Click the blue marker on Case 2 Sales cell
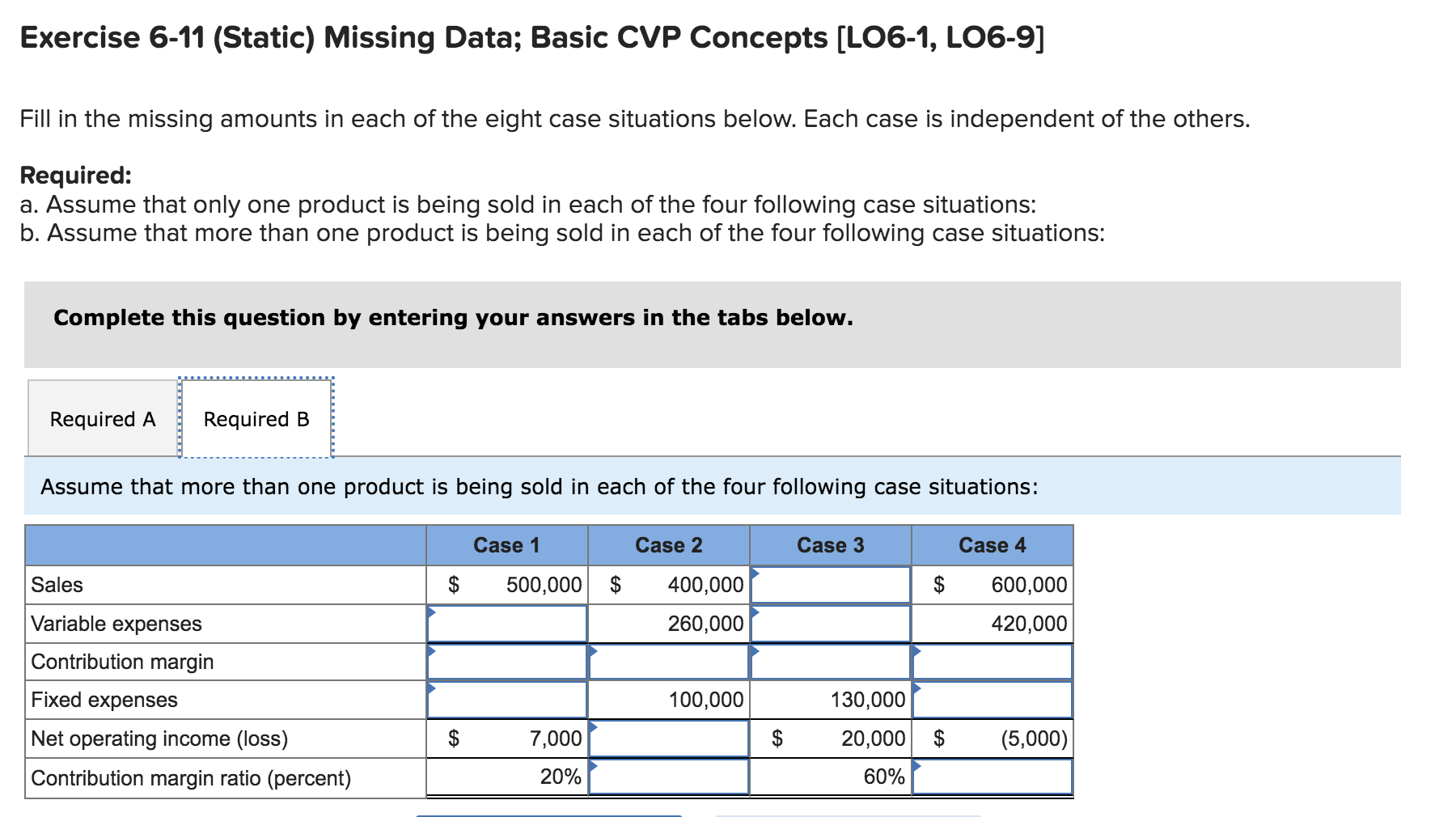 [x=753, y=574]
